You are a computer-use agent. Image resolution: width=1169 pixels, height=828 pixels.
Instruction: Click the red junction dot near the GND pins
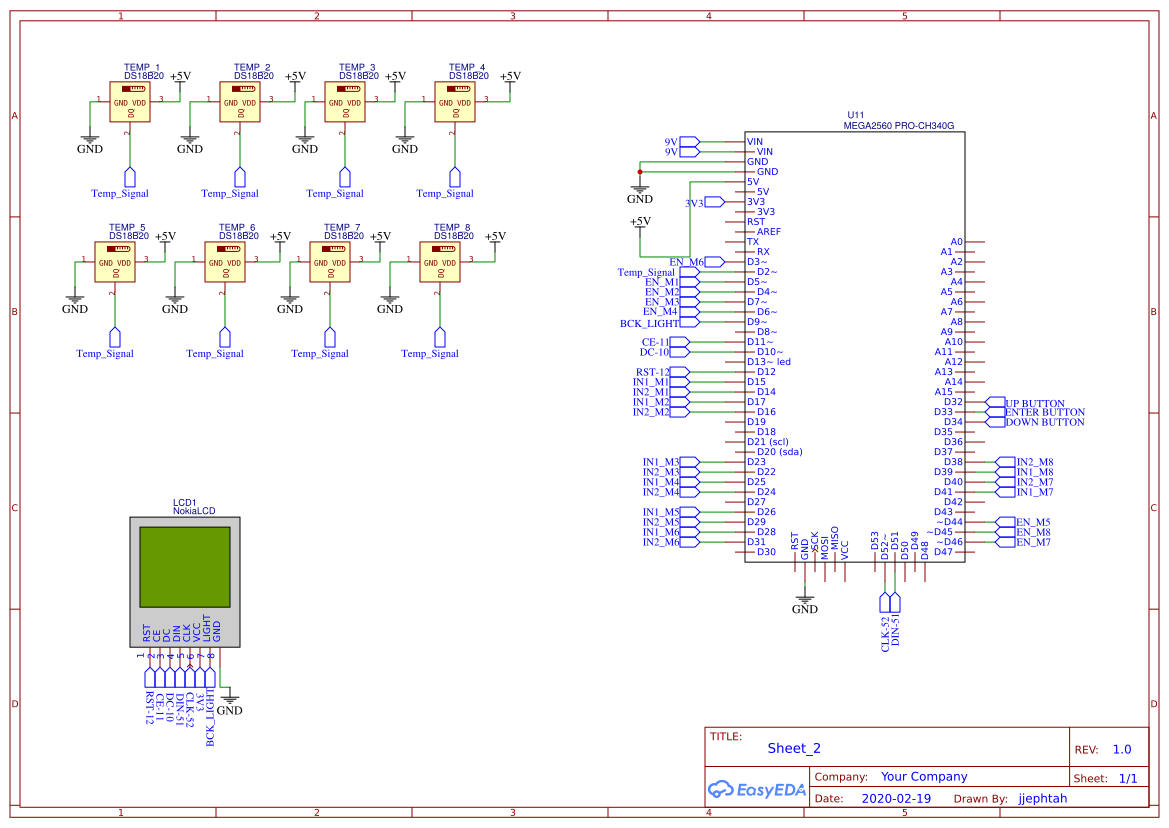coord(640,171)
